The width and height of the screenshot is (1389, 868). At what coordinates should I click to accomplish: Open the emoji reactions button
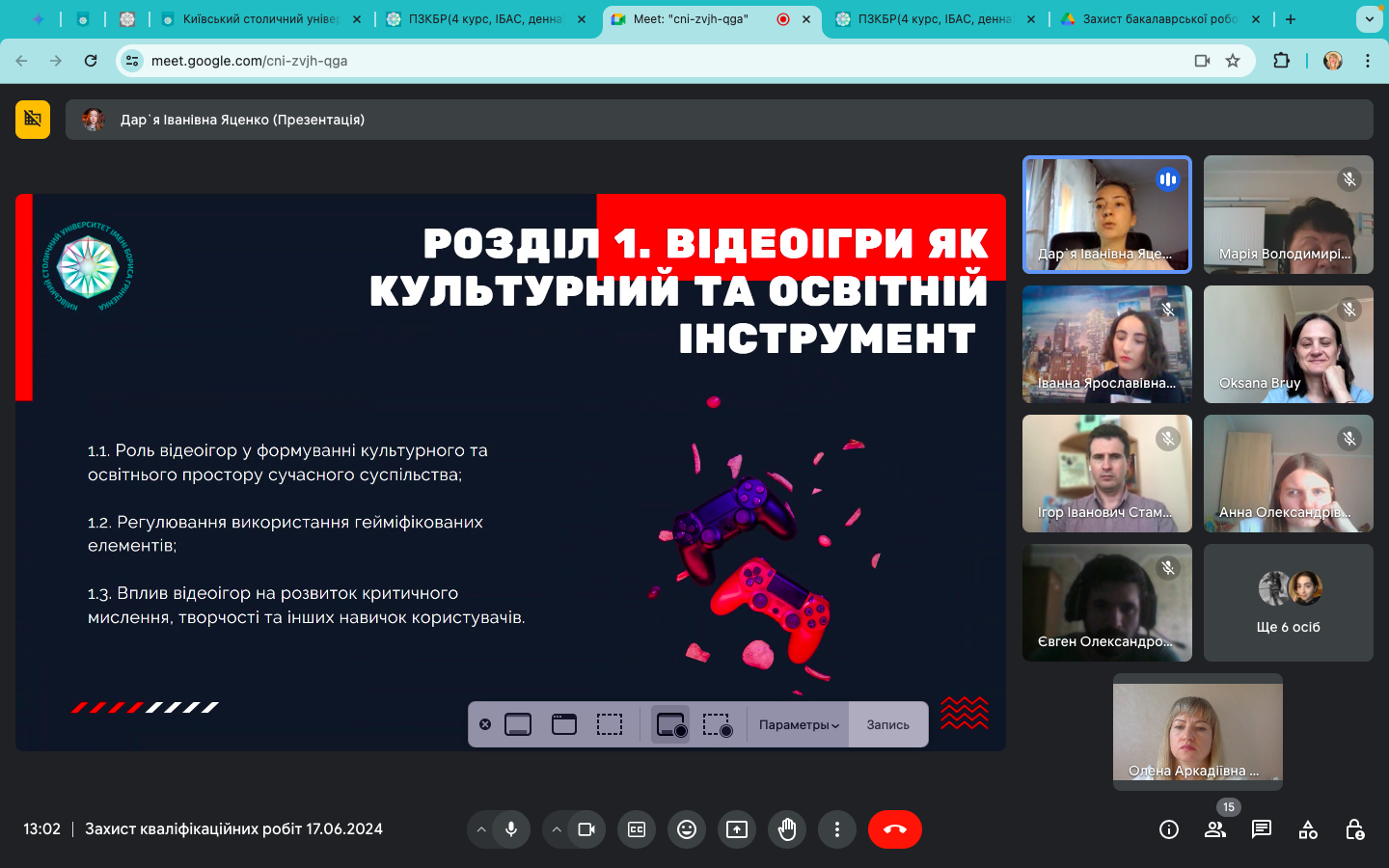(687, 829)
